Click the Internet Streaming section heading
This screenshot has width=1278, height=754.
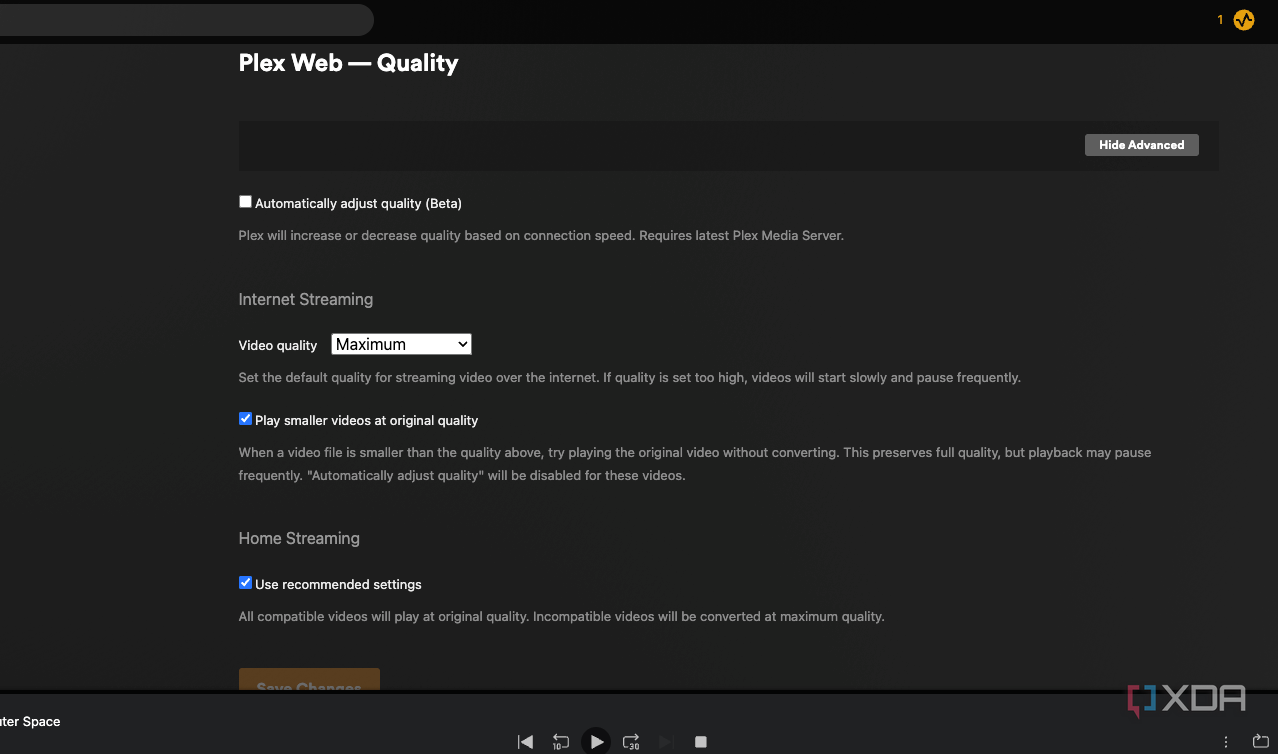[305, 299]
